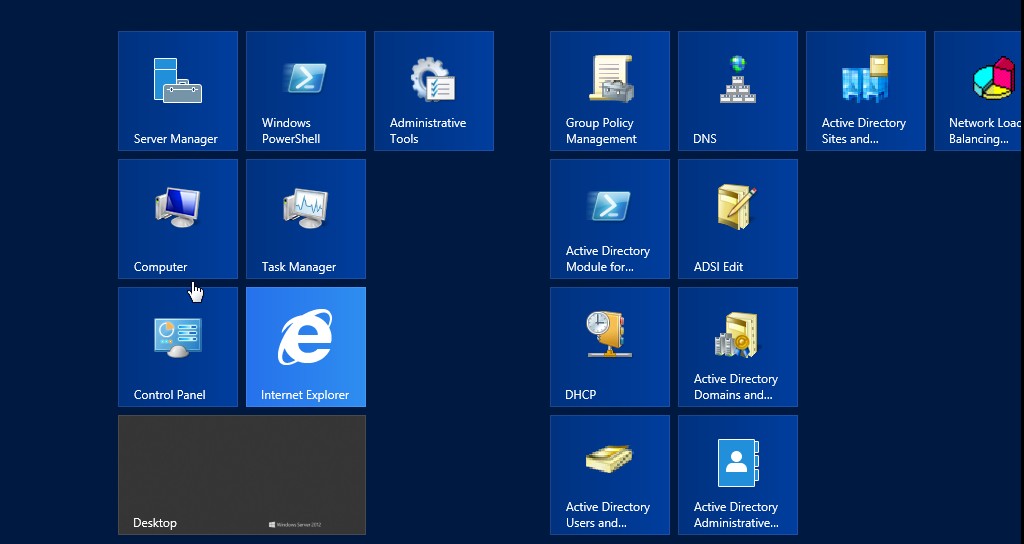The image size is (1024, 544).
Task: Open the Computer tile
Action: tap(178, 219)
